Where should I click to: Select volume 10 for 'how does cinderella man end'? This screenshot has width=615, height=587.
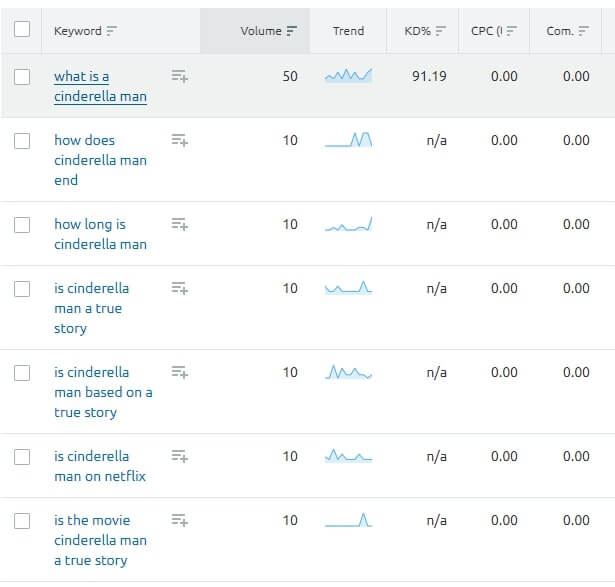[290, 140]
